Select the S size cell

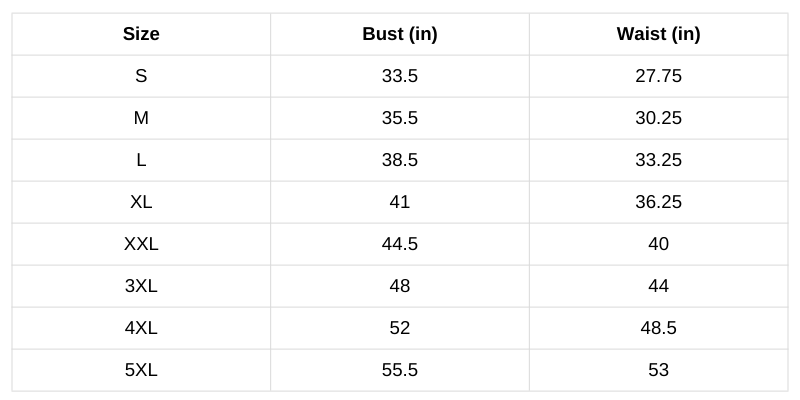coord(141,76)
